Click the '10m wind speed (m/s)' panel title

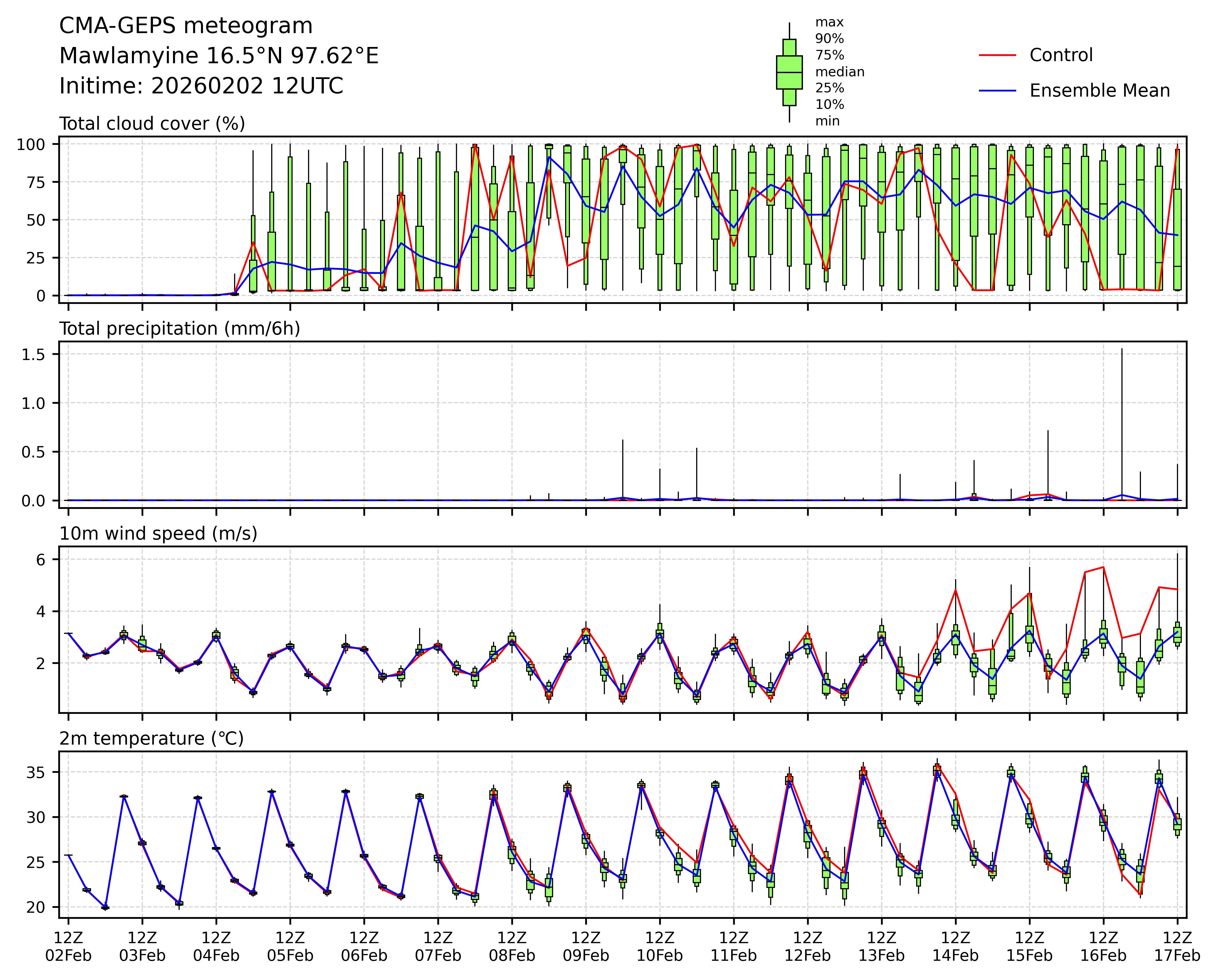(x=158, y=534)
